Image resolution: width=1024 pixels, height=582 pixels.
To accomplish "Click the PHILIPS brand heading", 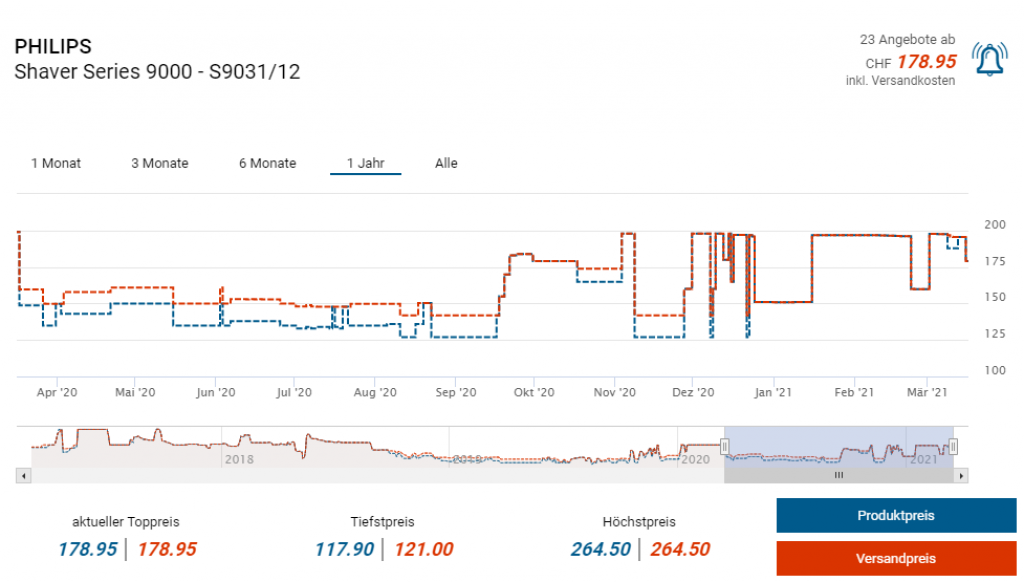I will pos(53,46).
